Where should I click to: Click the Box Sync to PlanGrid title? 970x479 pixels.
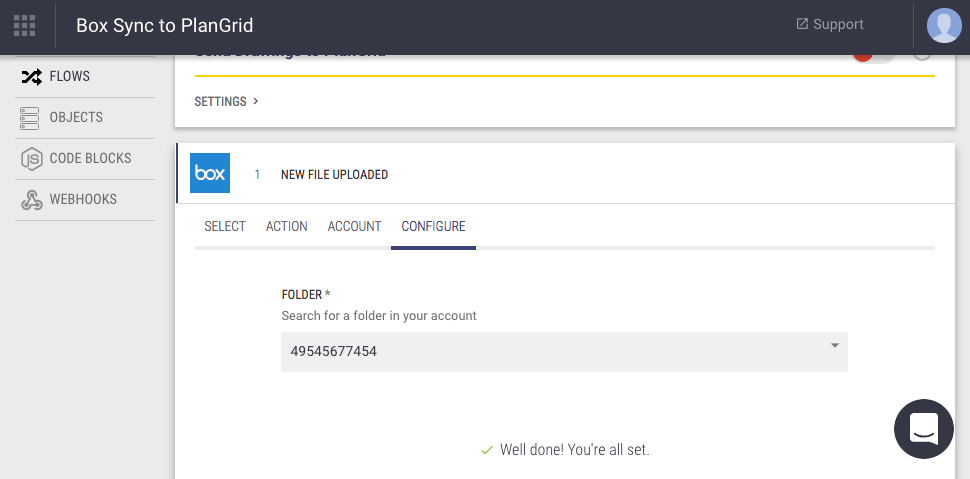coord(164,26)
